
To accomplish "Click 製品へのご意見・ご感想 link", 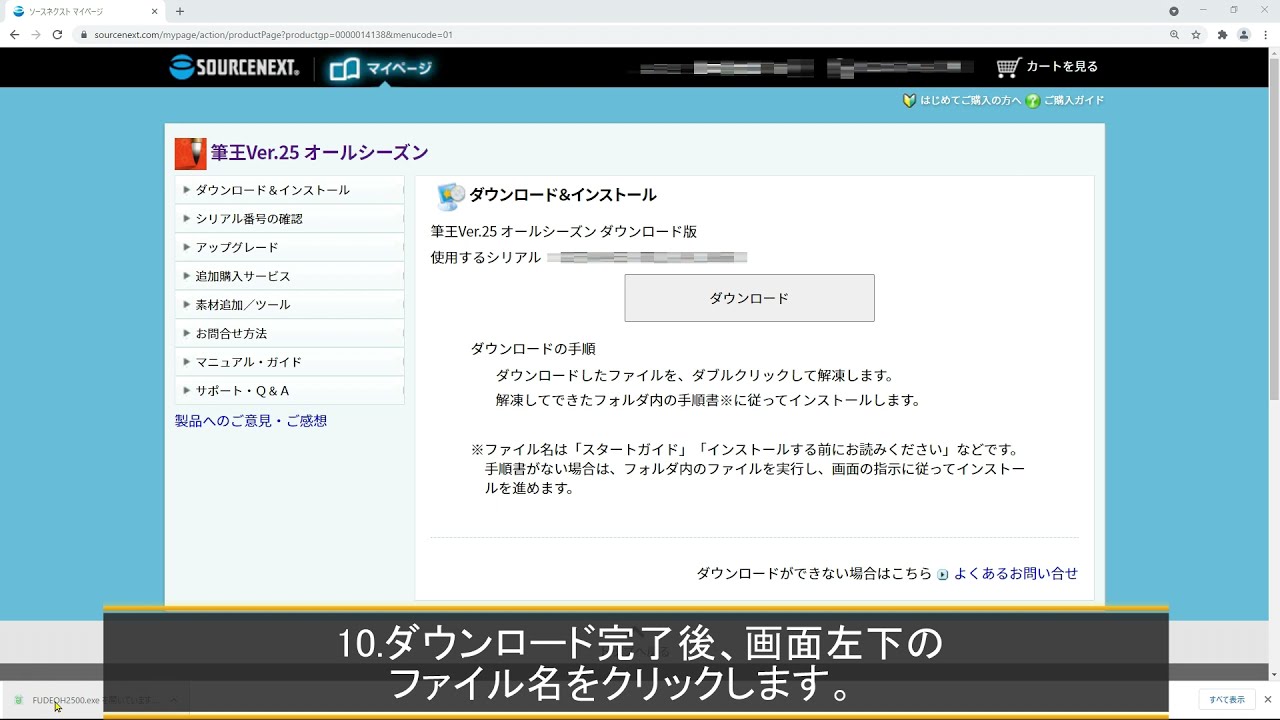I will pyautogui.click(x=251, y=421).
